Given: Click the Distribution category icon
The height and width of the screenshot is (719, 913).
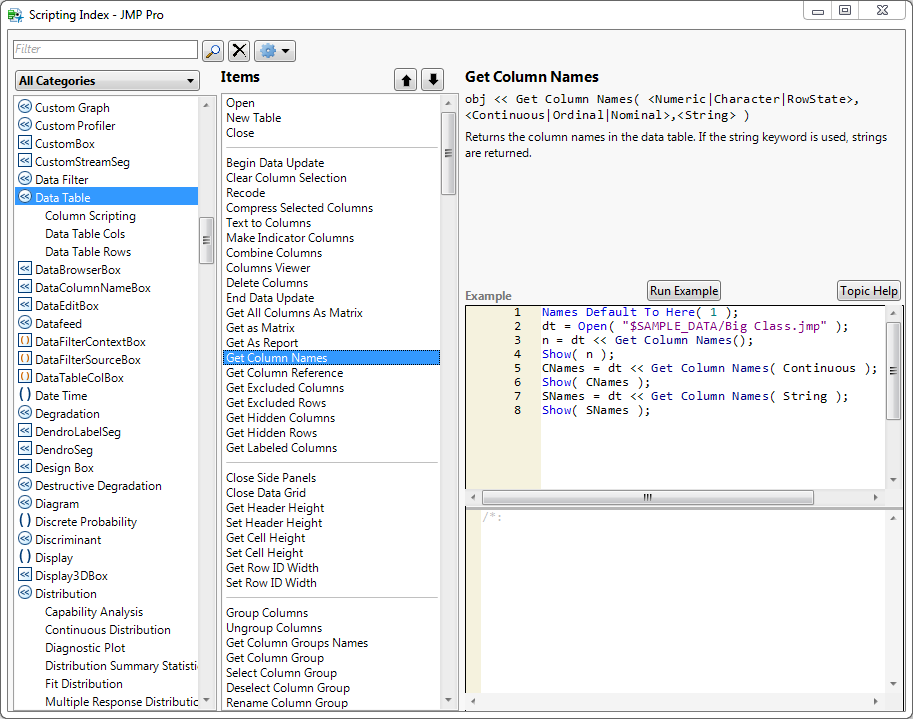Looking at the screenshot, I should (x=24, y=593).
